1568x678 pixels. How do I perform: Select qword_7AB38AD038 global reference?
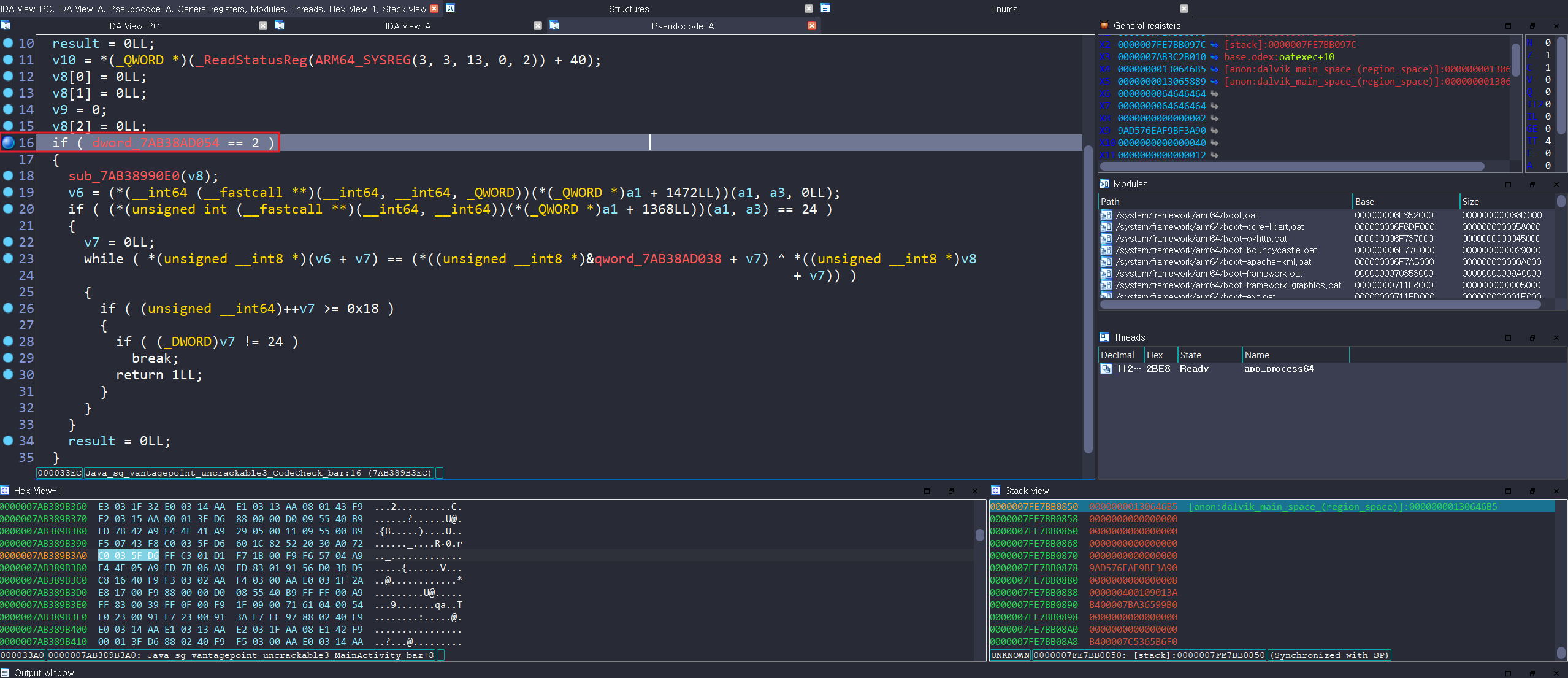[x=658, y=259]
